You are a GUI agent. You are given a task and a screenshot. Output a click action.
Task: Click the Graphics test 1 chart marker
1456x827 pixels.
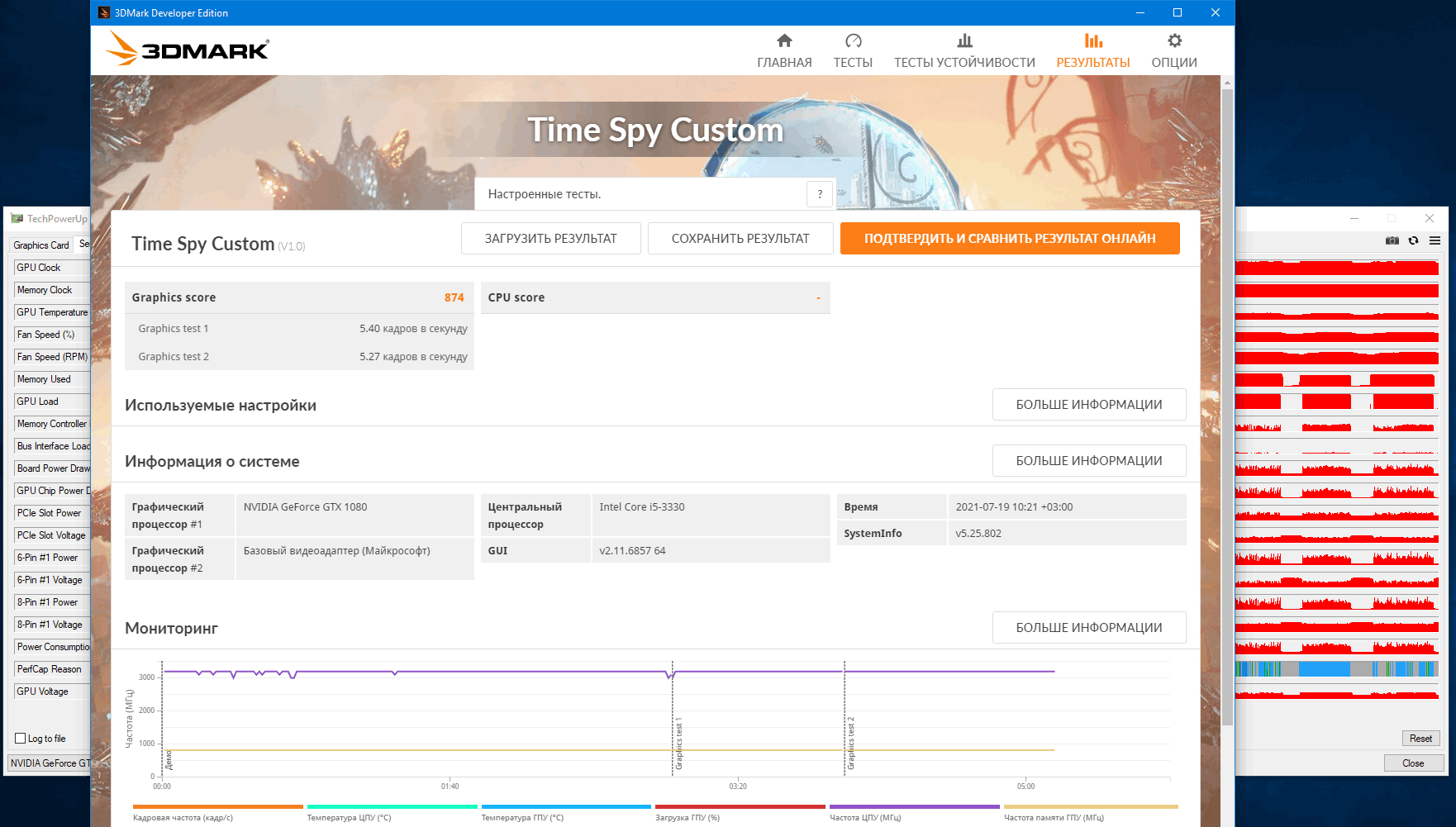point(679,744)
